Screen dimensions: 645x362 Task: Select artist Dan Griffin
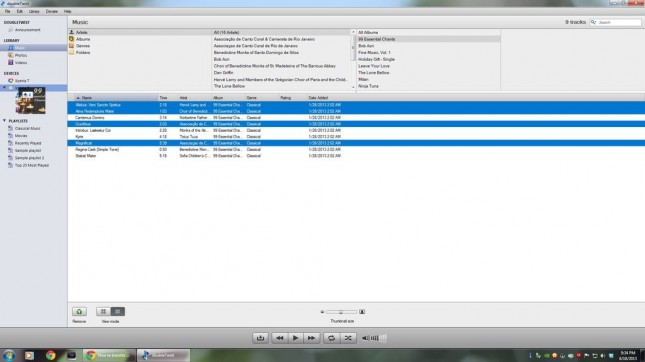pyautogui.click(x=223, y=72)
